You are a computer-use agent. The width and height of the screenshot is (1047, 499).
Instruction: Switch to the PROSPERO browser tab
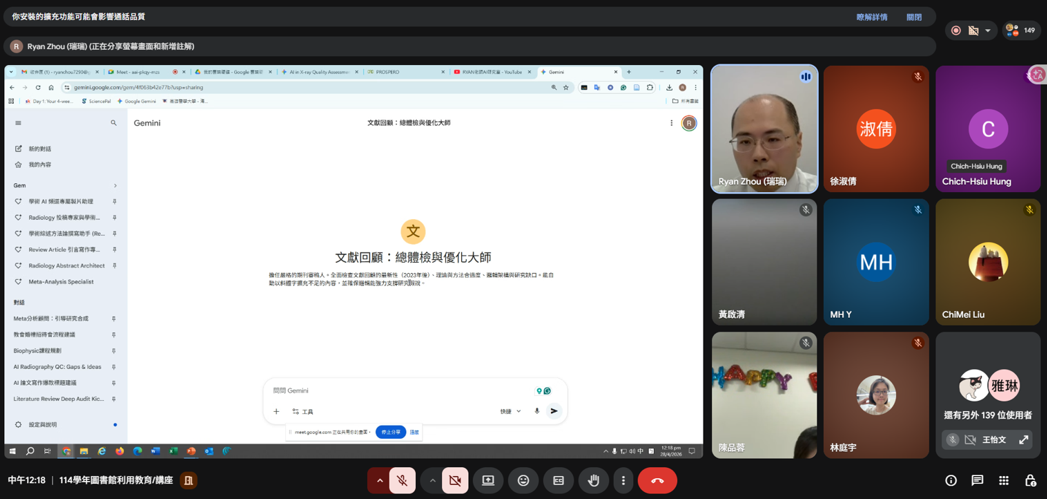click(x=404, y=71)
